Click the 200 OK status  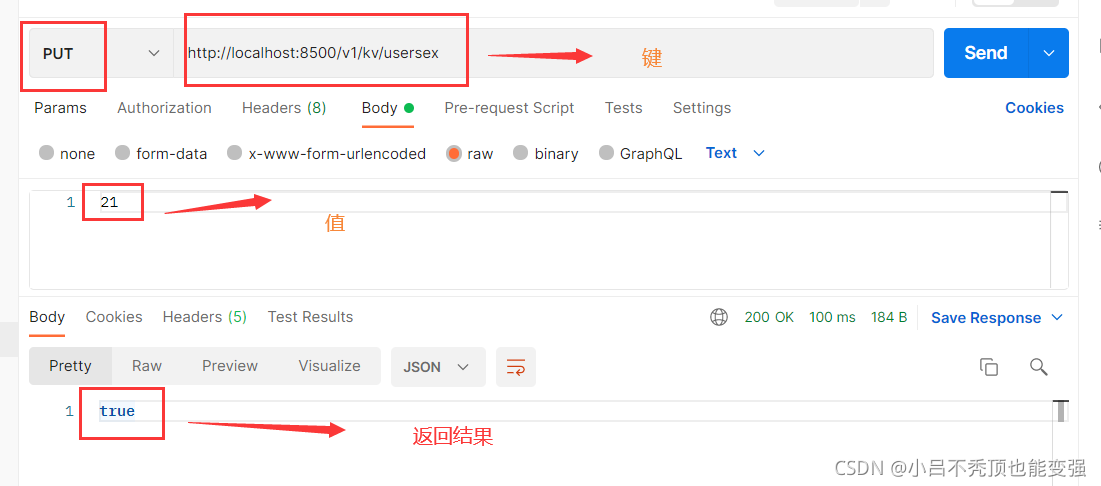click(x=769, y=317)
